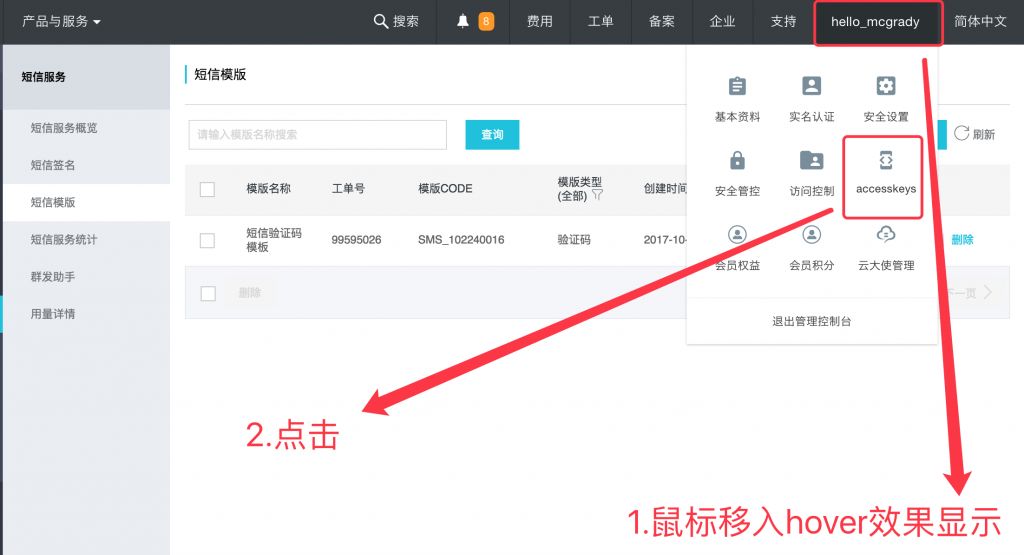Open the 简体中文 language selector
Viewport: 1024px width, 555px height.
pos(980,21)
